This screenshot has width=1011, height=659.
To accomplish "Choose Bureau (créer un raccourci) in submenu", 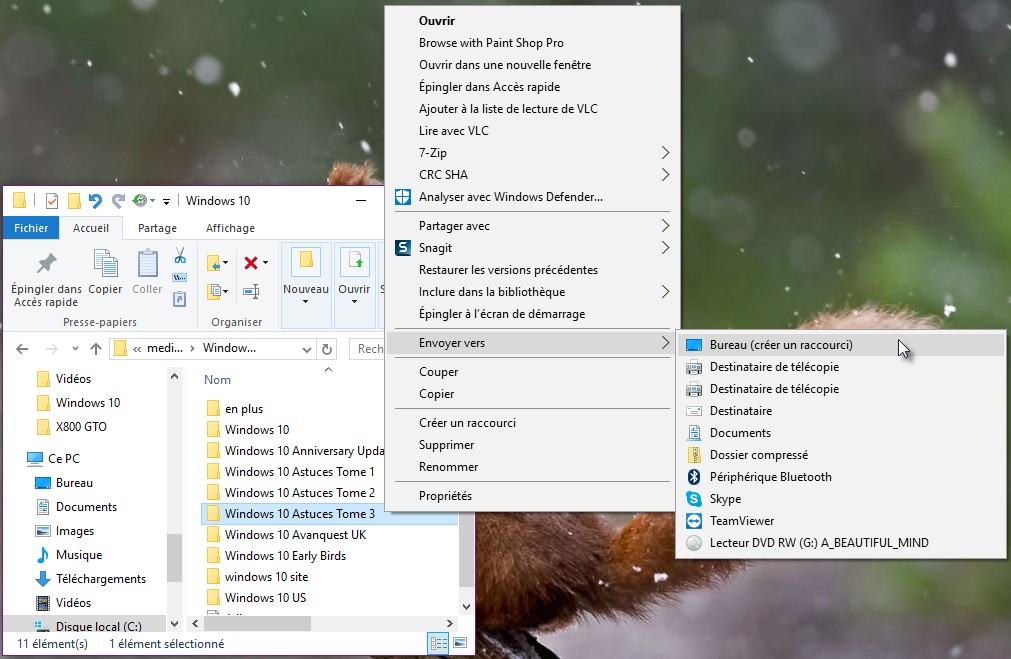I will click(781, 345).
